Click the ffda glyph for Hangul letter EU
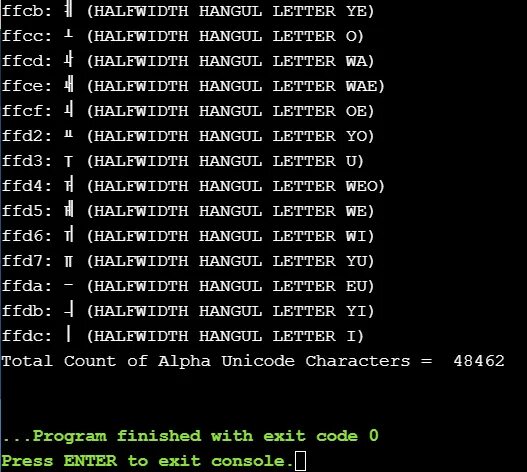This screenshot has width=527, height=472. [x=68, y=285]
